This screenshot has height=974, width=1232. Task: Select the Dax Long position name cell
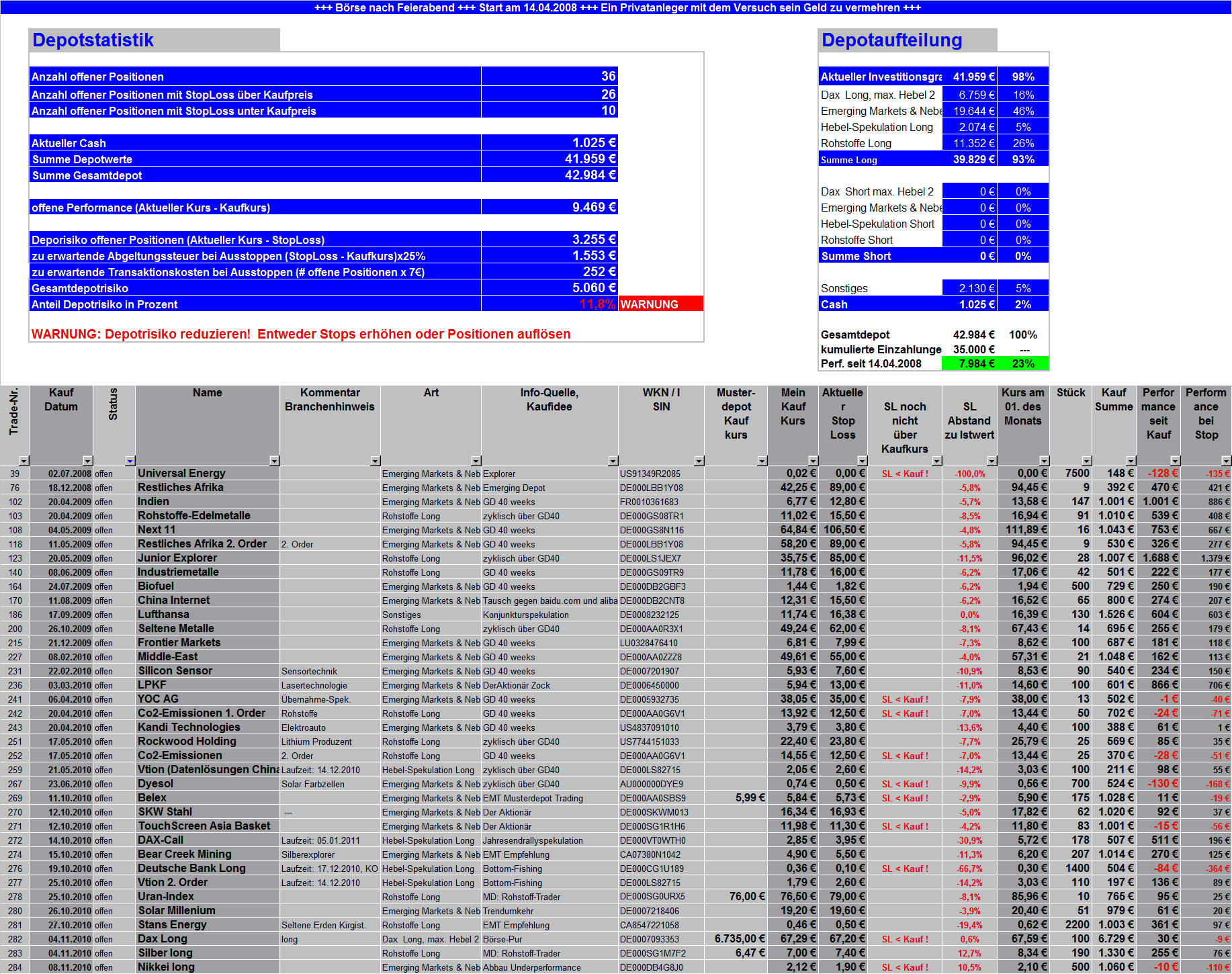[161, 938]
